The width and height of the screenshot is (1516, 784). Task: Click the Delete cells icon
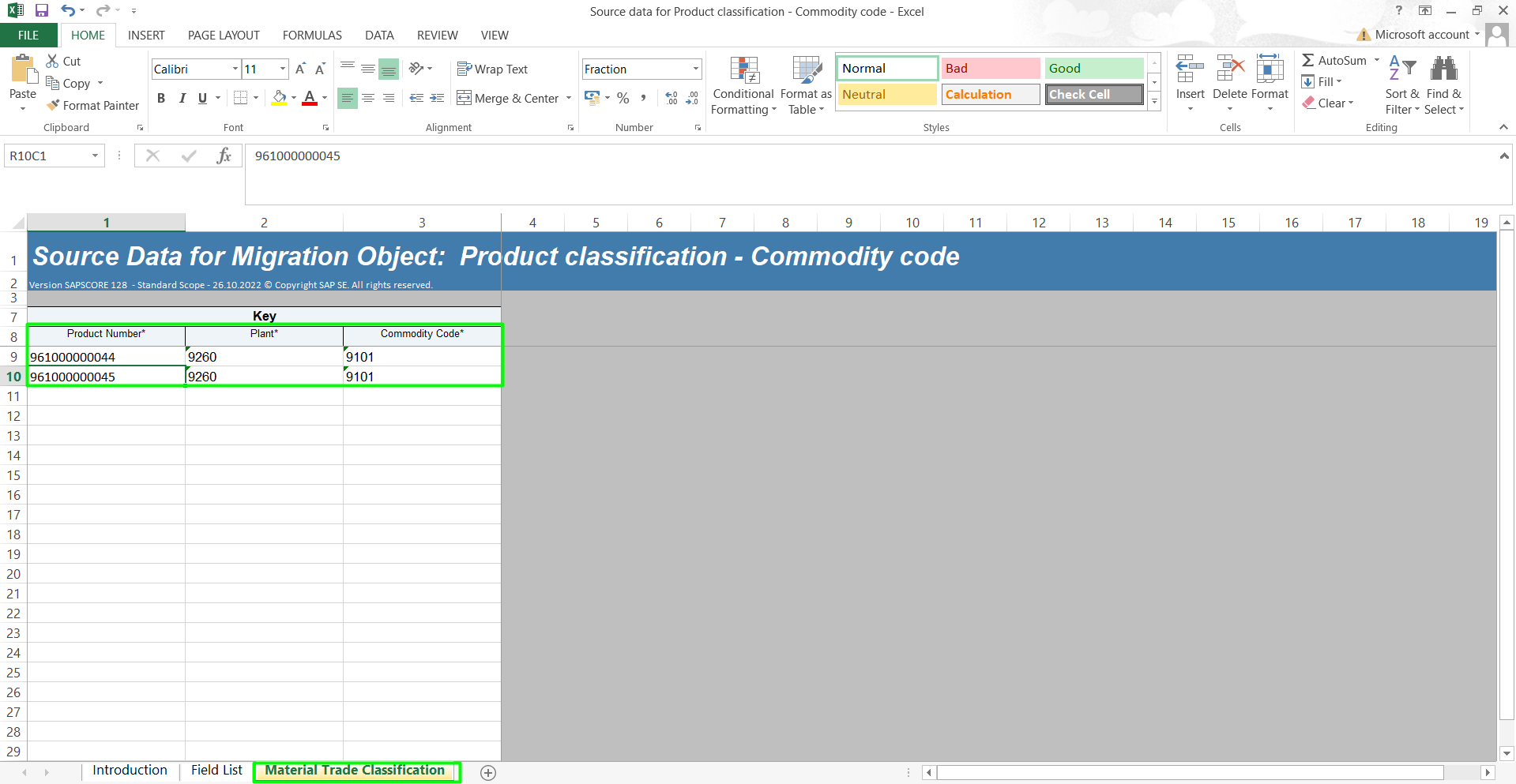[x=1230, y=69]
